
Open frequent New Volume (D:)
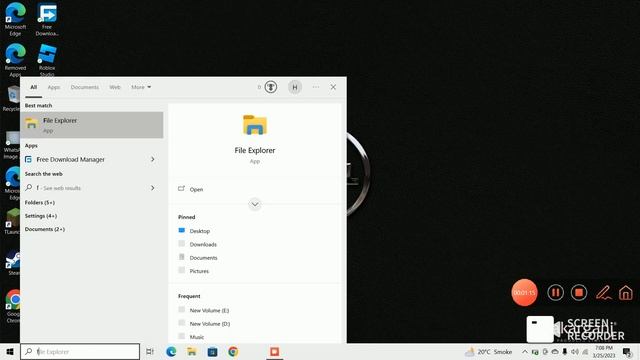(204, 324)
